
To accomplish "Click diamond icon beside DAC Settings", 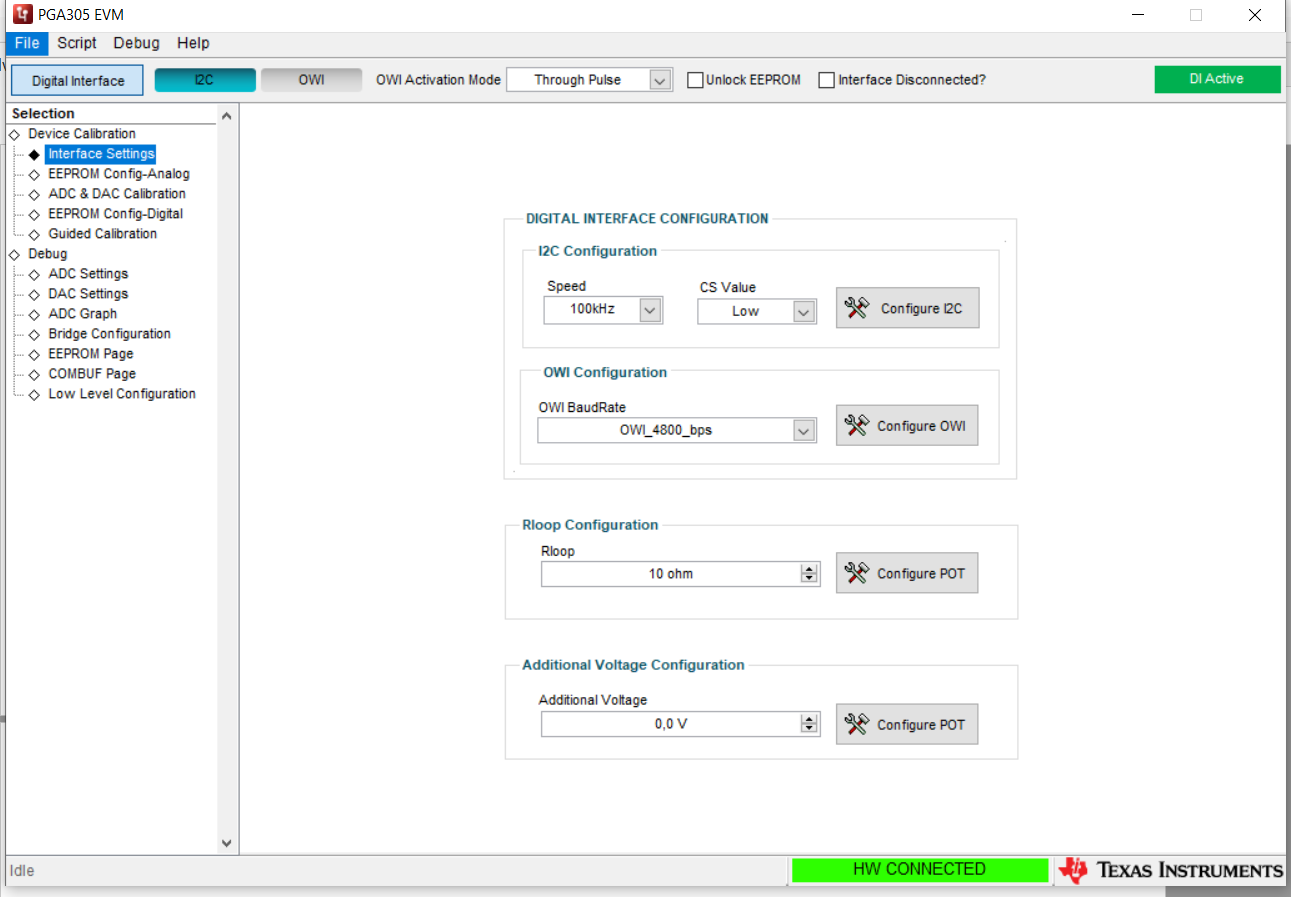I will (34, 294).
